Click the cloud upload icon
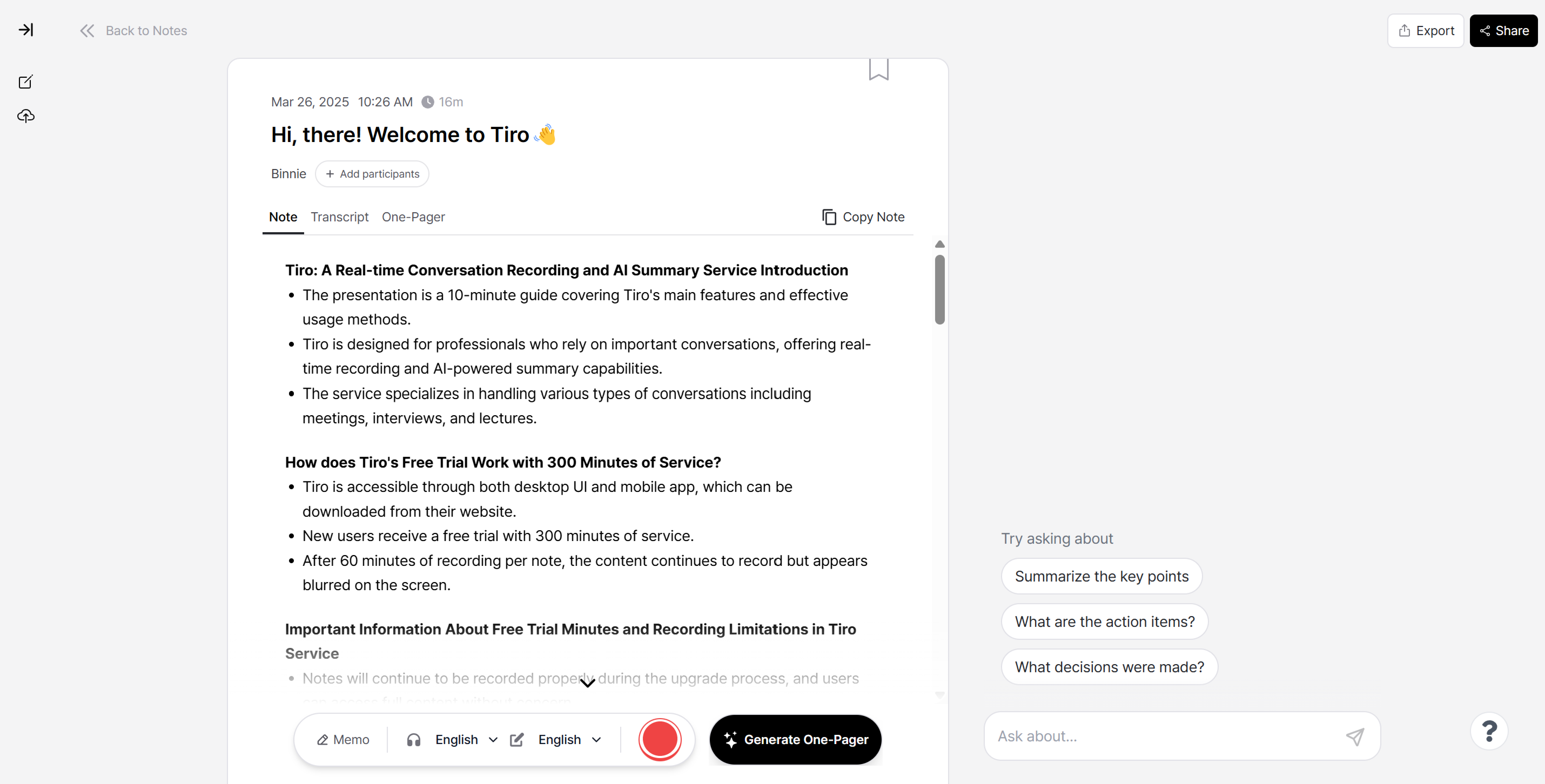The image size is (1545, 784). [26, 116]
